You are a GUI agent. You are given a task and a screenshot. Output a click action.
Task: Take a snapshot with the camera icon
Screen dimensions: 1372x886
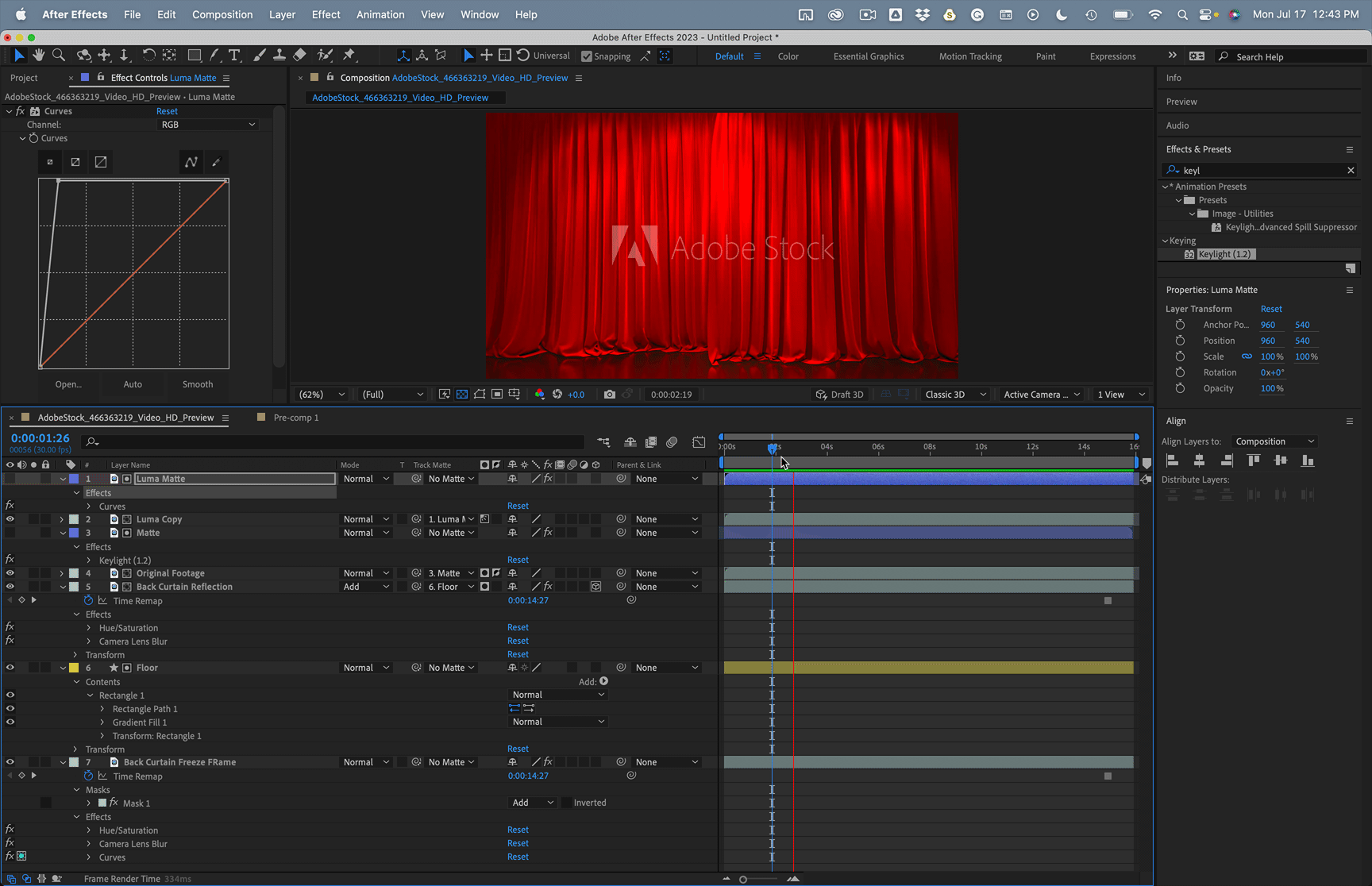coord(610,395)
